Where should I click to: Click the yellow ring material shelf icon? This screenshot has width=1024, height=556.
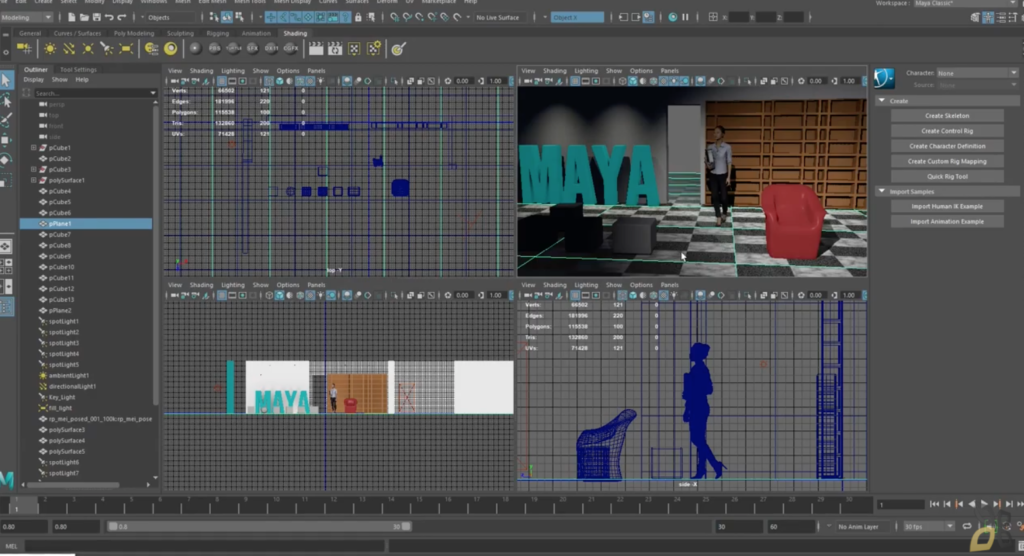(170, 49)
